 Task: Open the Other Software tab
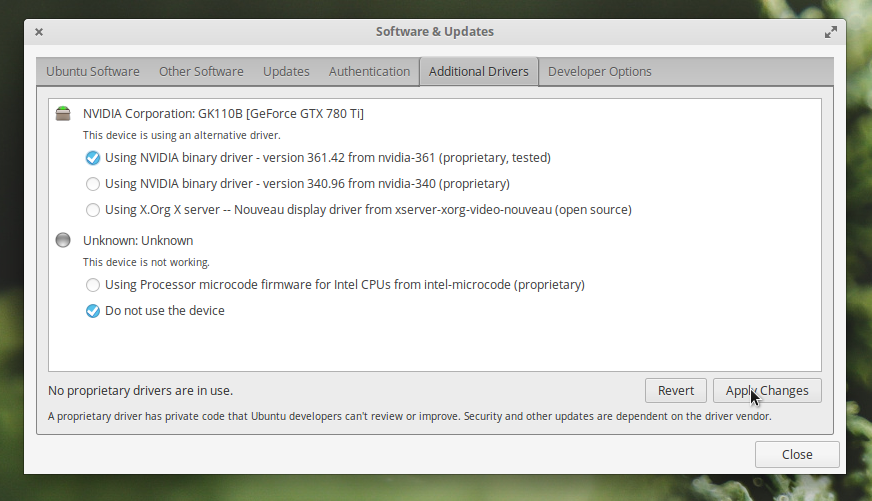(x=201, y=72)
